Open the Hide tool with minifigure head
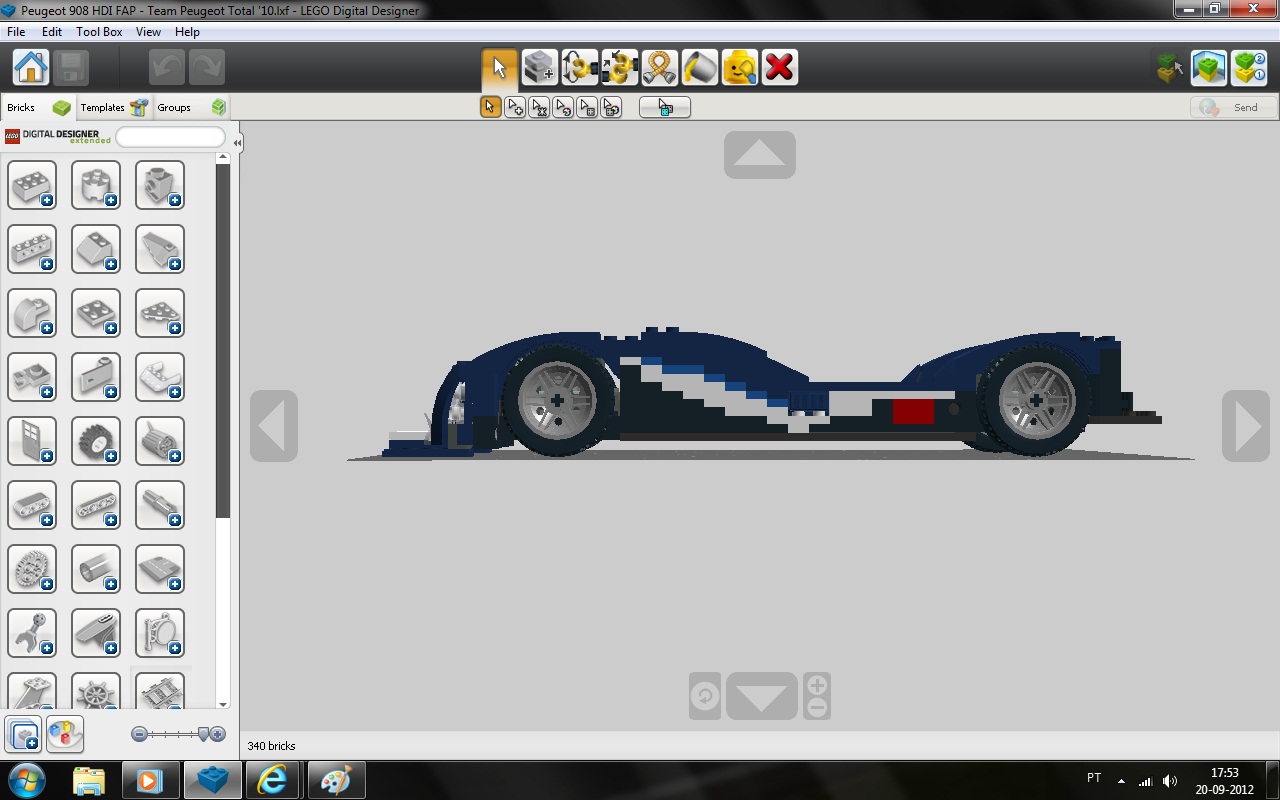 tap(740, 68)
